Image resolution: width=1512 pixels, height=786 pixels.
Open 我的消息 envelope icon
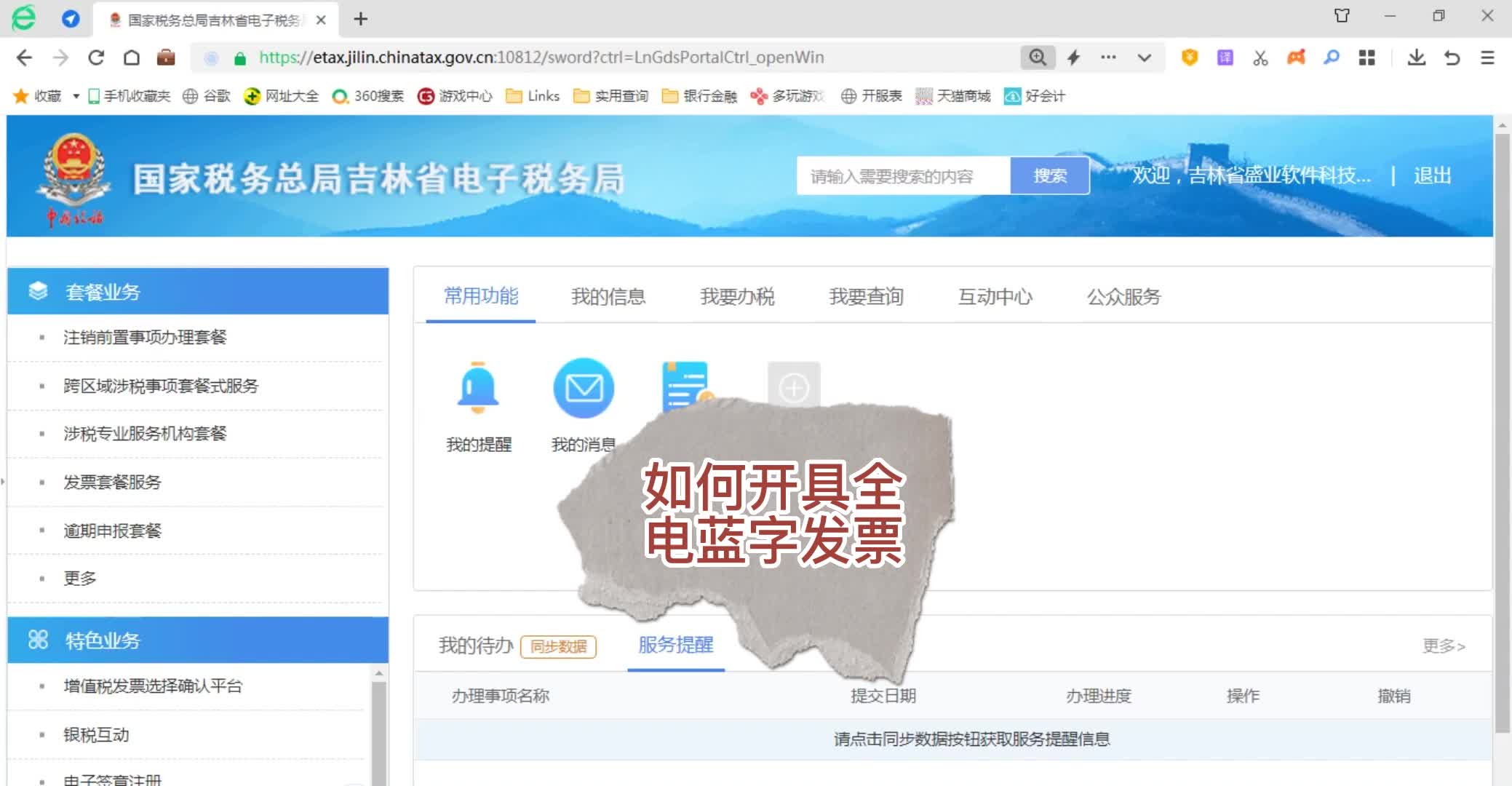tap(584, 388)
